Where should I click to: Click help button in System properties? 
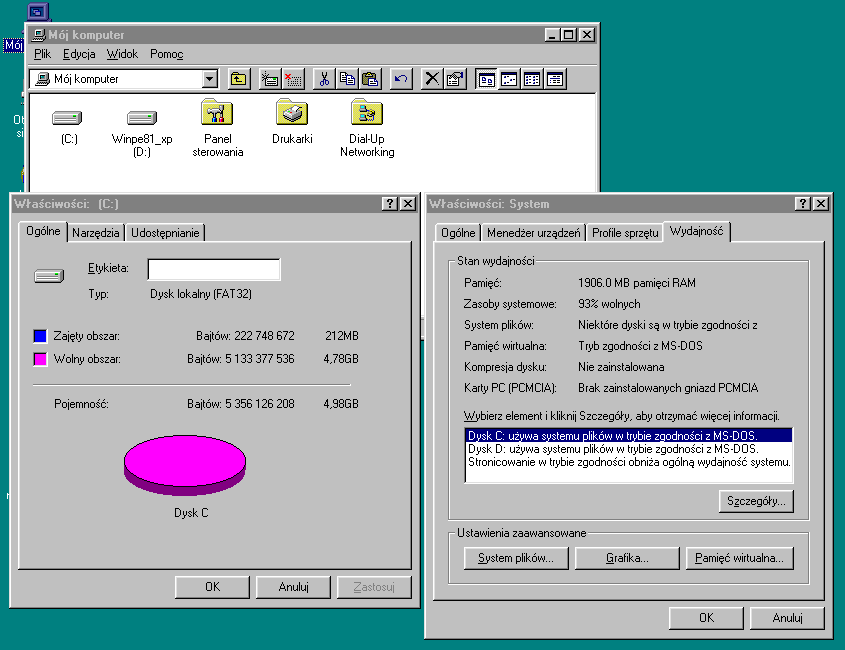pyautogui.click(x=802, y=203)
